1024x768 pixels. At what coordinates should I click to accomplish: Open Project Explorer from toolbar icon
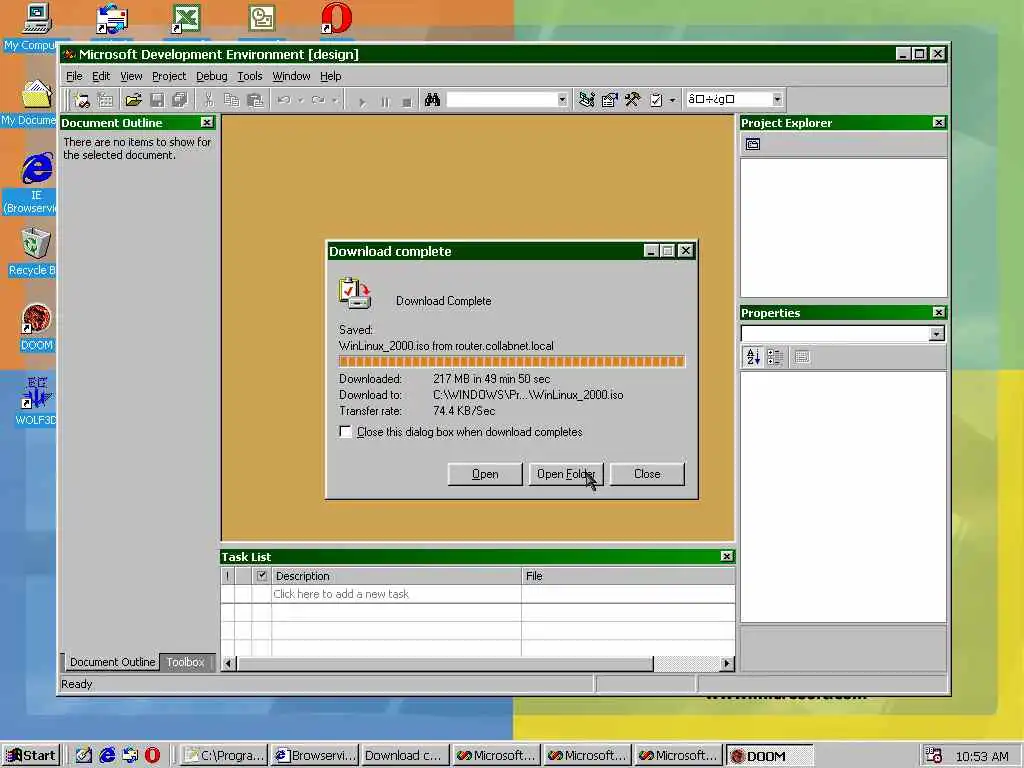pyautogui.click(x=586, y=100)
